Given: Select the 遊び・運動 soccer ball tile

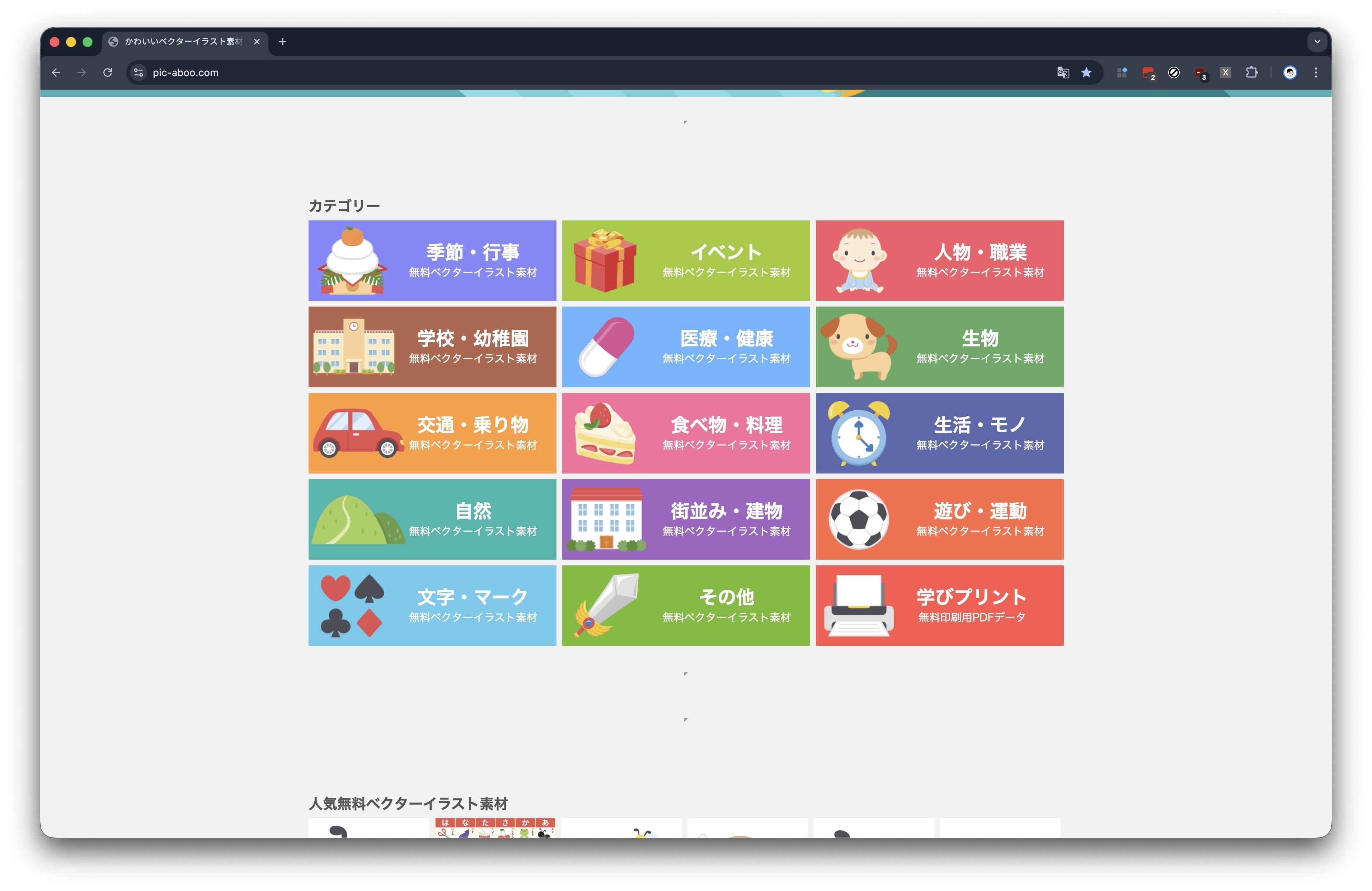Looking at the screenshot, I should pyautogui.click(x=939, y=519).
